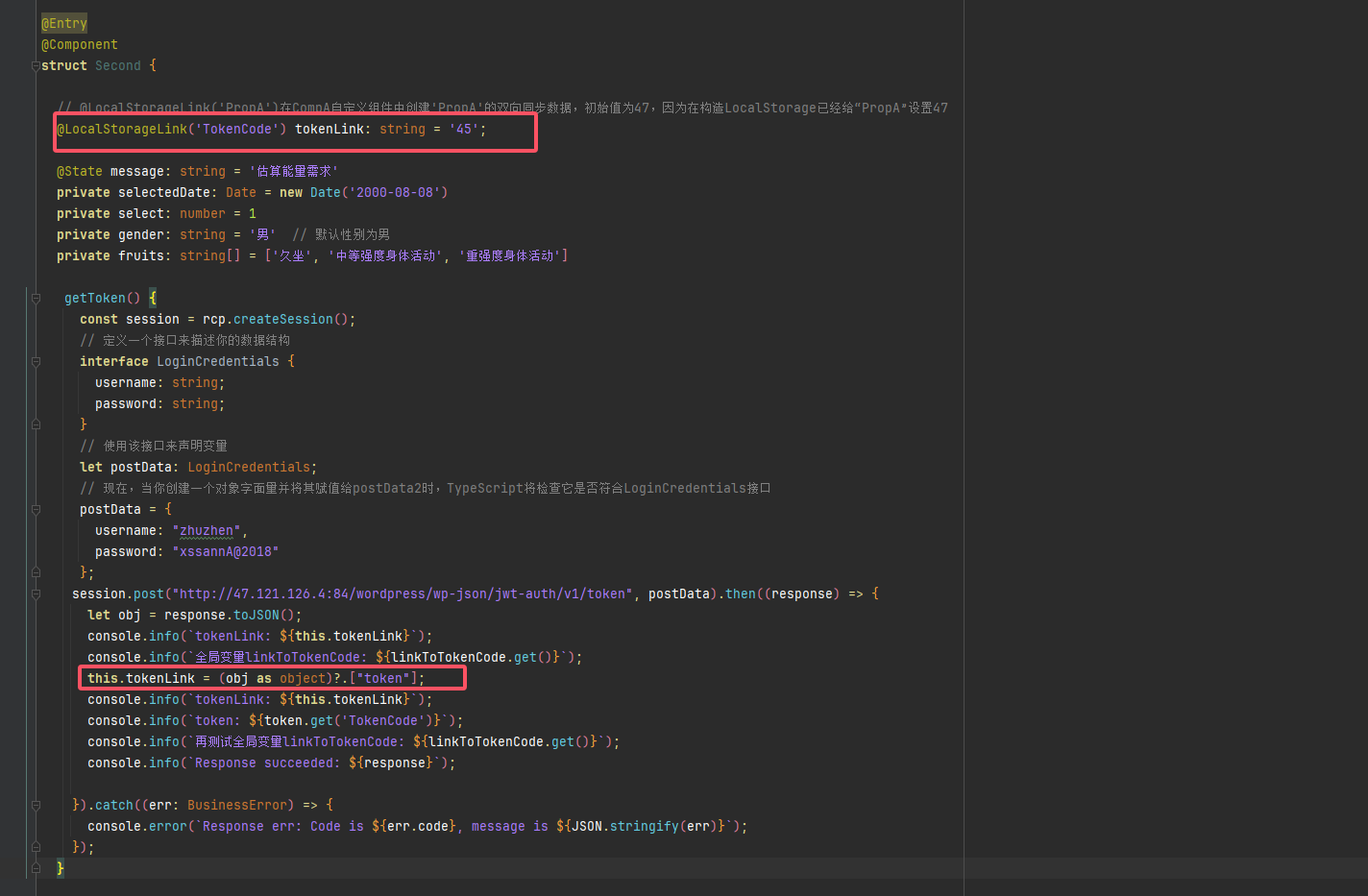Fold the interface LoginCredentials block
This screenshot has width=1368, height=896.
36,361
